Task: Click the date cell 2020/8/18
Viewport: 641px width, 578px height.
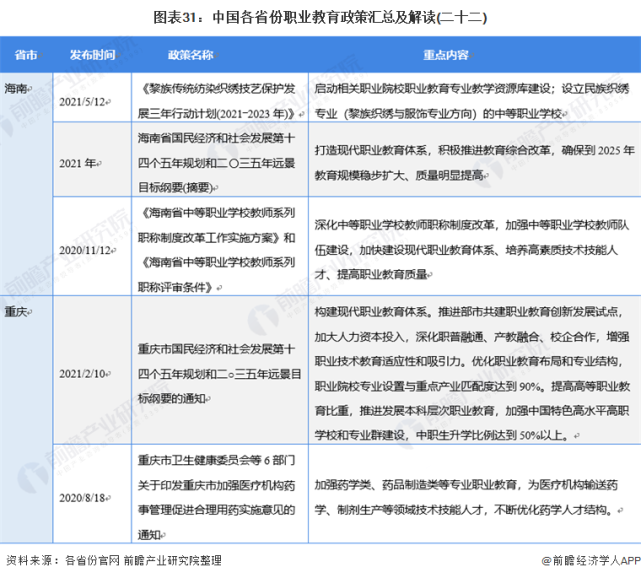Action: pyautogui.click(x=92, y=494)
